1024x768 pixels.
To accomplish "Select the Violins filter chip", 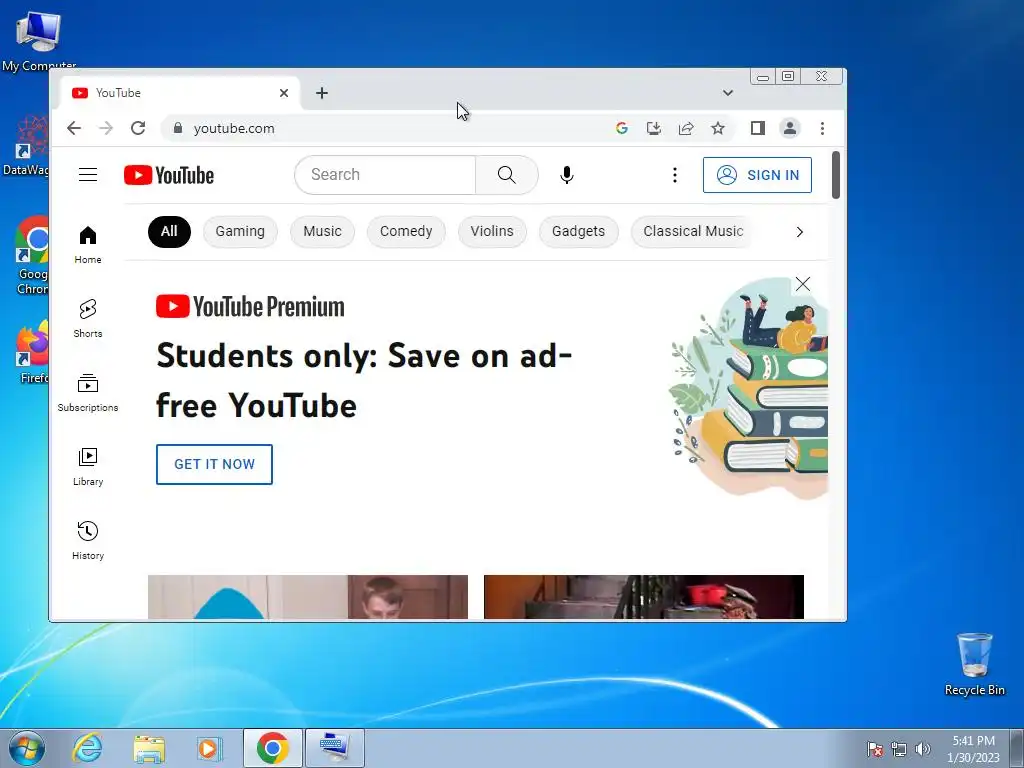I will tap(492, 232).
